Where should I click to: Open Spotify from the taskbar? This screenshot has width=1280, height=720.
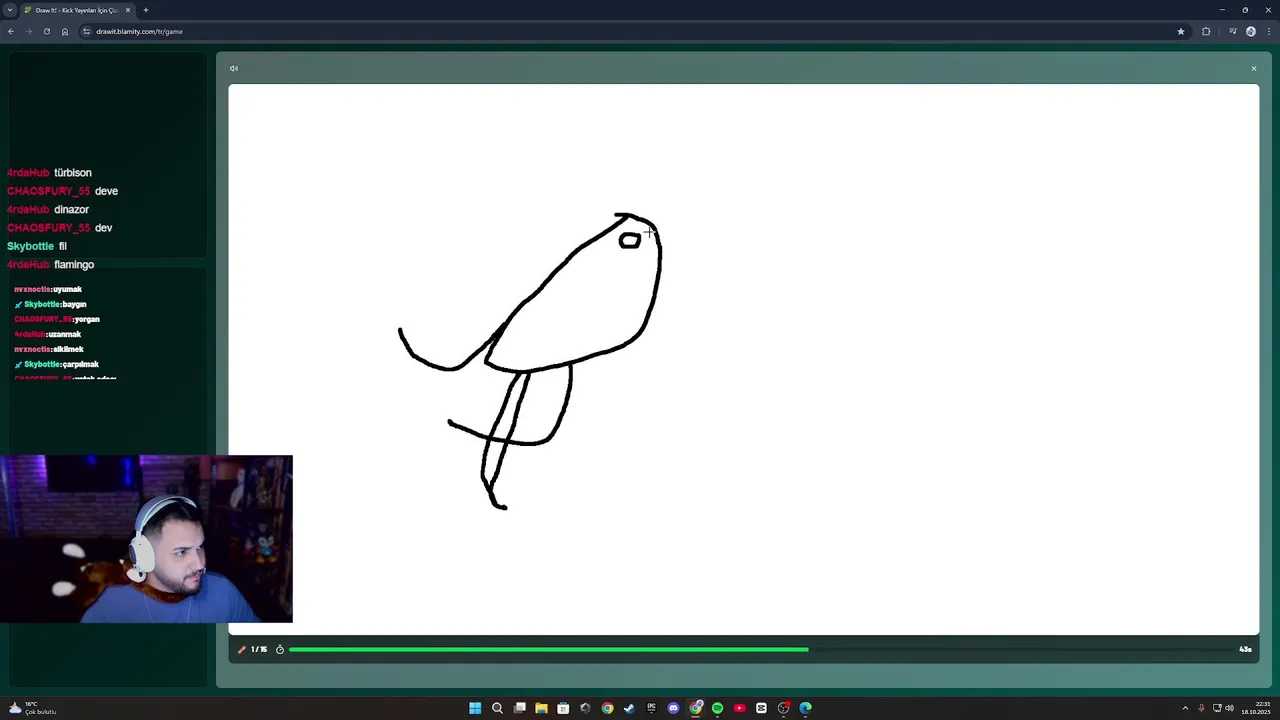(717, 708)
